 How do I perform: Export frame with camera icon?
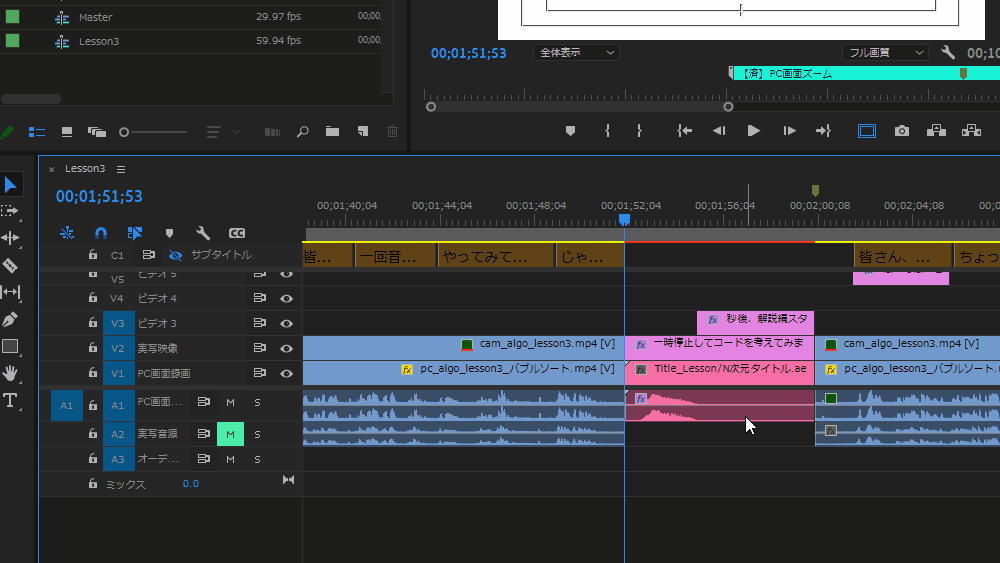click(x=902, y=131)
